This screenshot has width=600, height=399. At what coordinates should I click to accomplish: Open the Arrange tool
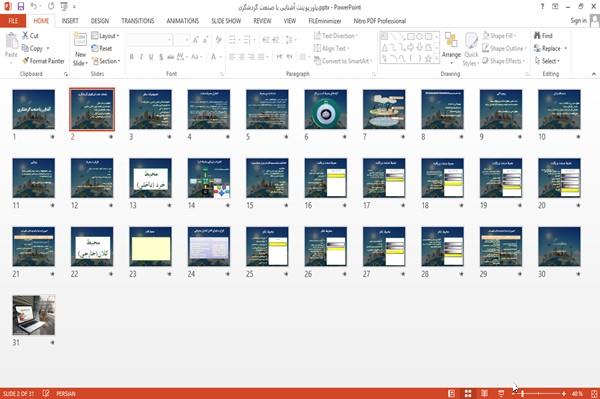[x=451, y=49]
